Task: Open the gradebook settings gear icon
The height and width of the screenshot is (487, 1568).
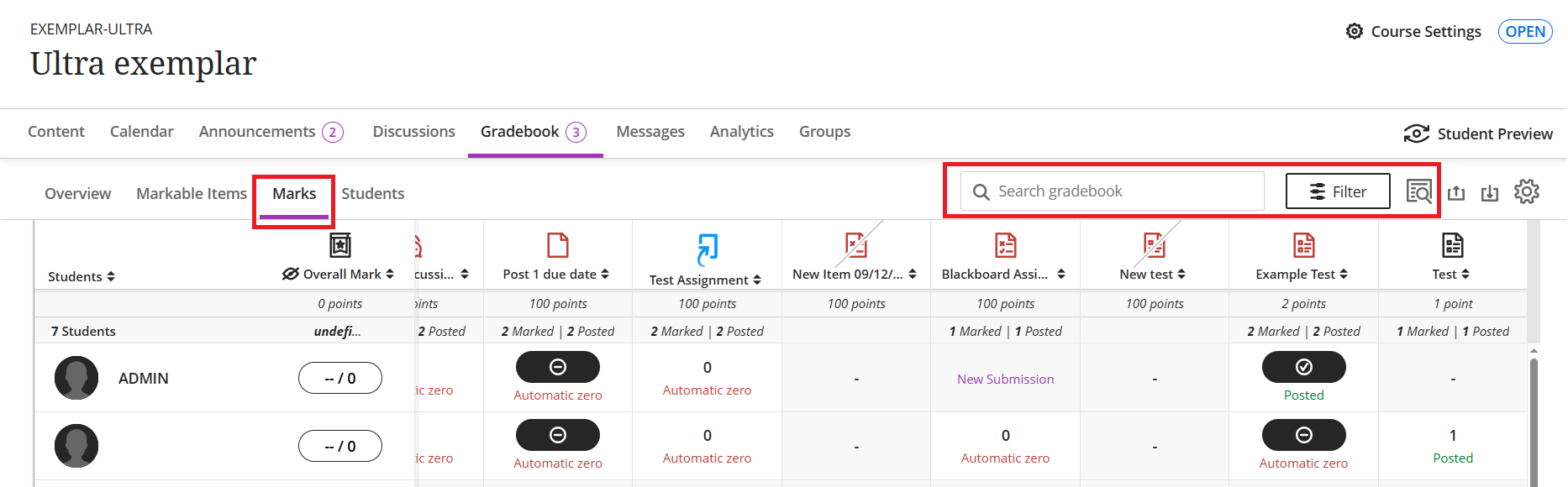Action: click(1526, 192)
